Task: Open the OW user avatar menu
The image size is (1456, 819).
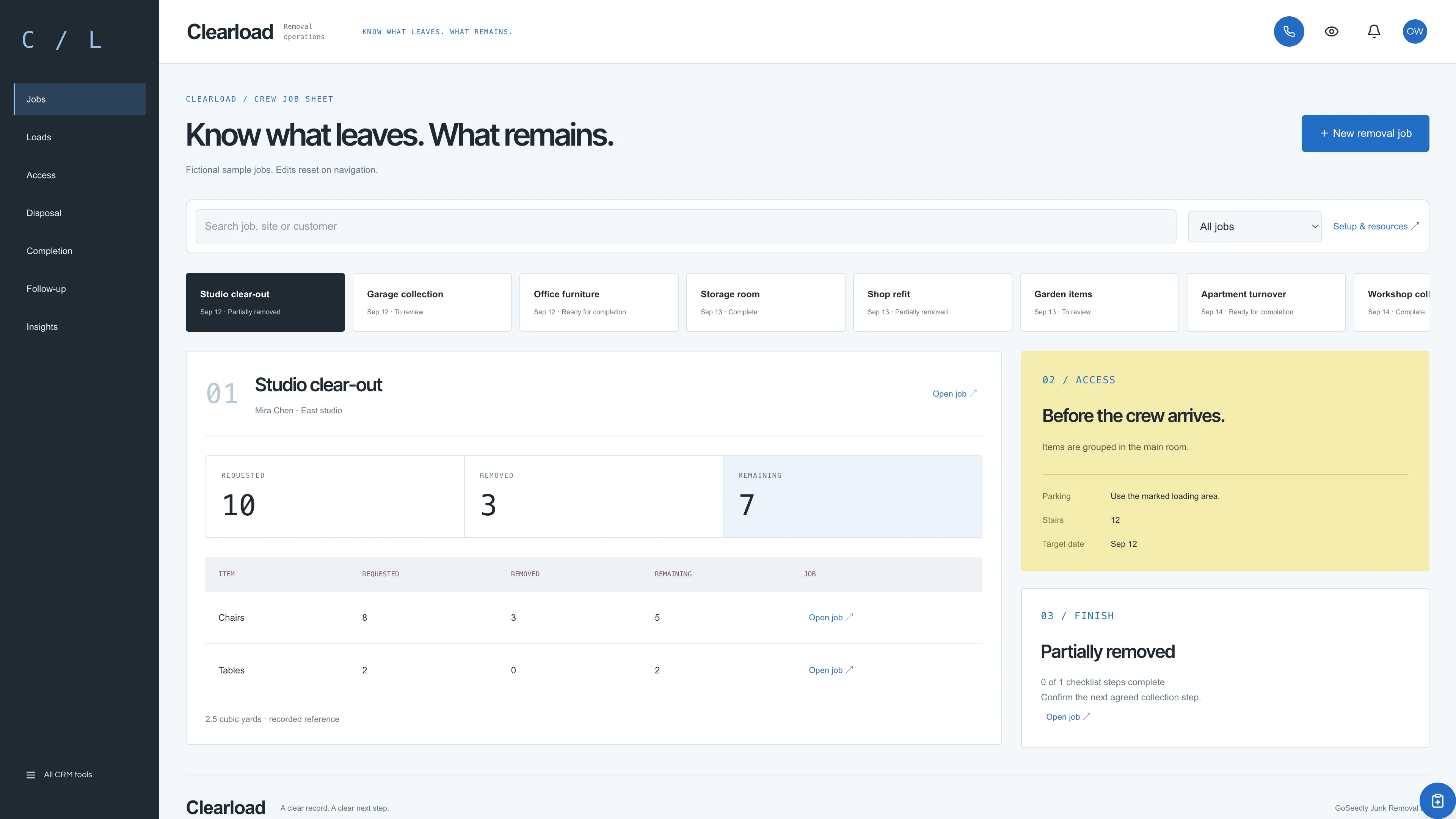Action: pos(1415,31)
